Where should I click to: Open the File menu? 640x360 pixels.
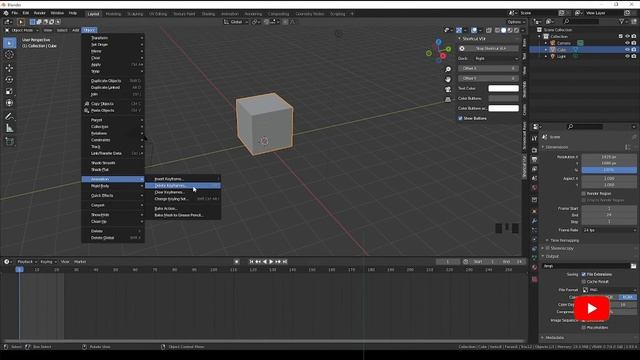click(15, 13)
